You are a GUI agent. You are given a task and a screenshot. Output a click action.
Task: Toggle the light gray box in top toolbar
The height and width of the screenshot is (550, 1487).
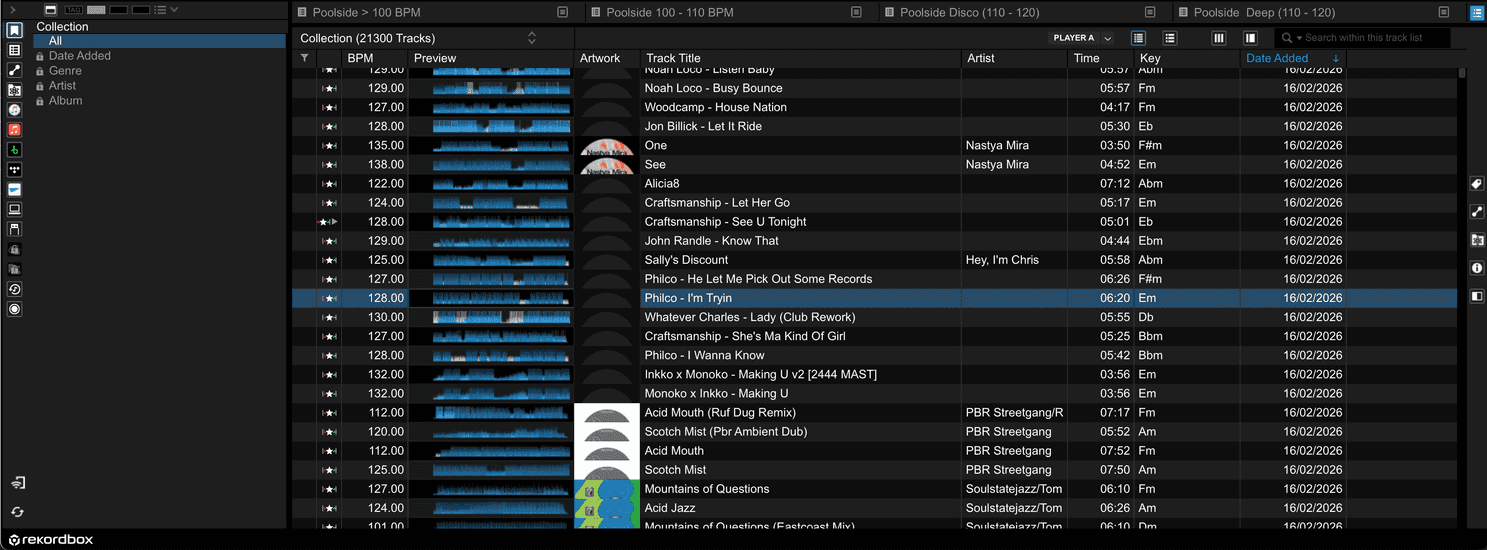click(x=96, y=10)
